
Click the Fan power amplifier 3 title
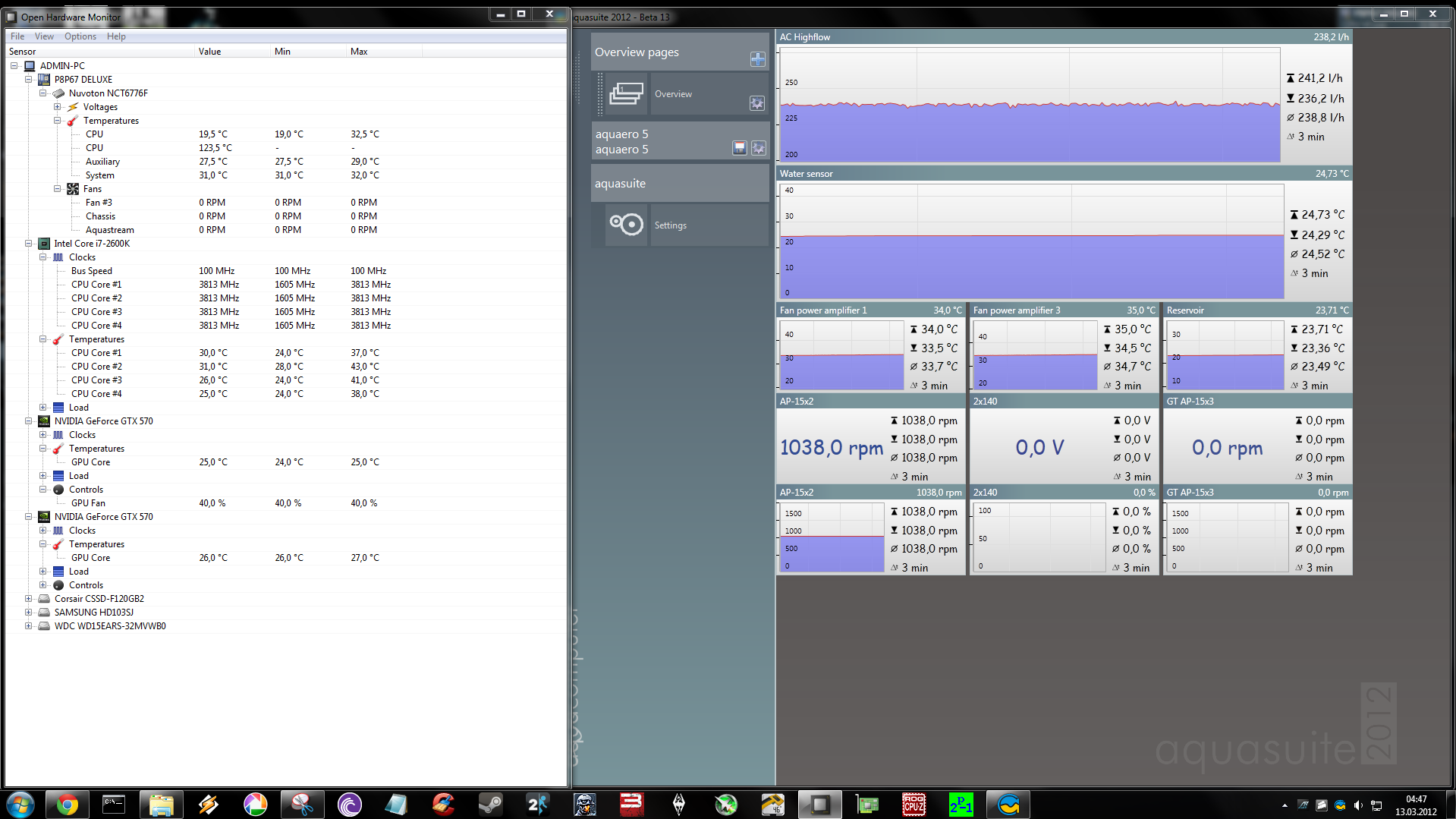click(x=1017, y=310)
